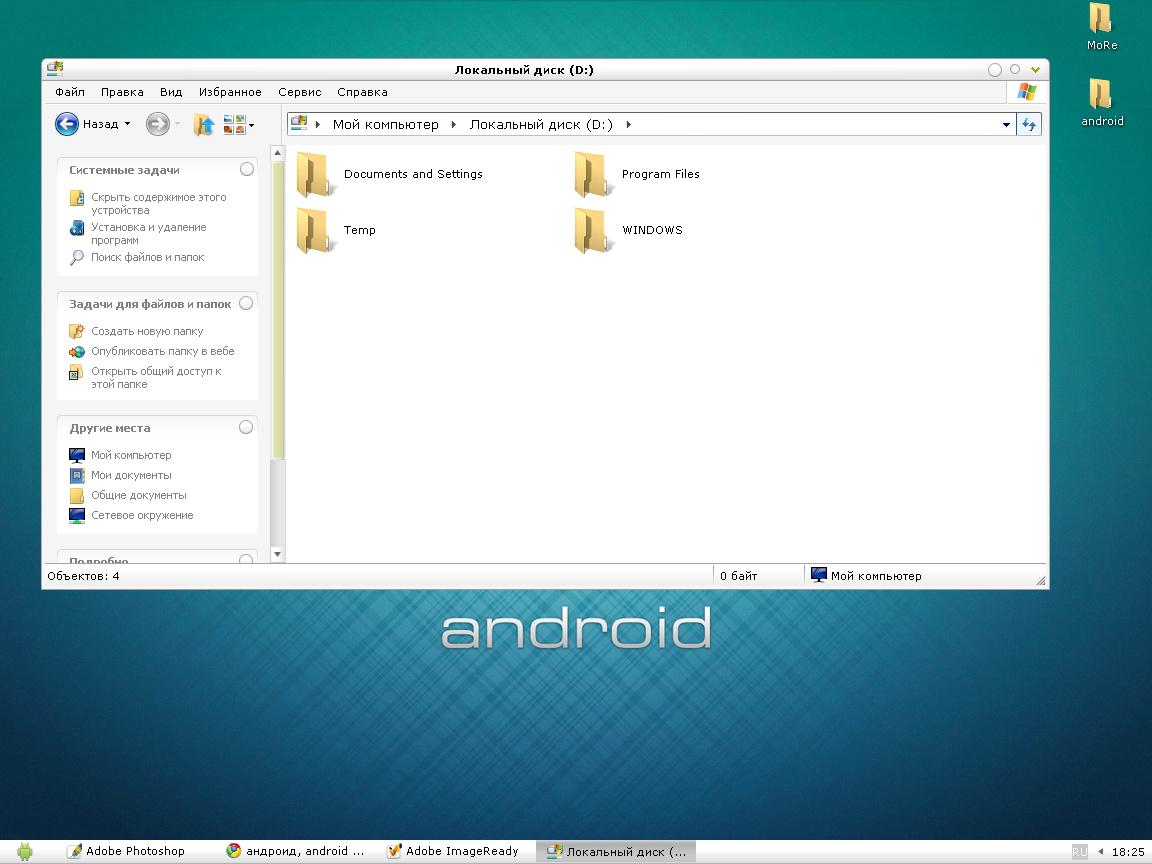Open Мой компьютер under Другие места
This screenshot has height=864, width=1152.
(x=120, y=456)
